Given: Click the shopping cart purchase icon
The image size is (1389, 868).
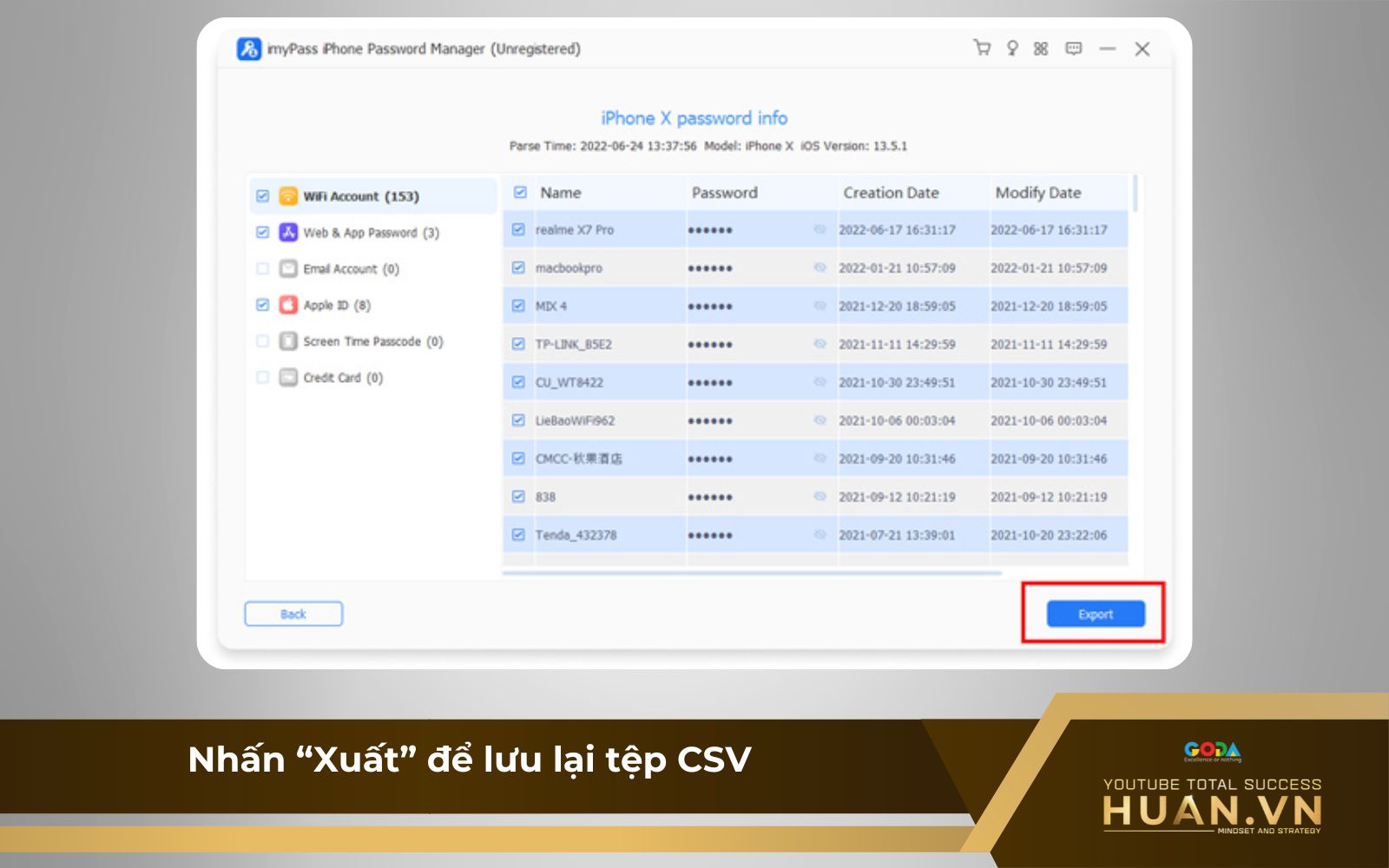Looking at the screenshot, I should 982,48.
